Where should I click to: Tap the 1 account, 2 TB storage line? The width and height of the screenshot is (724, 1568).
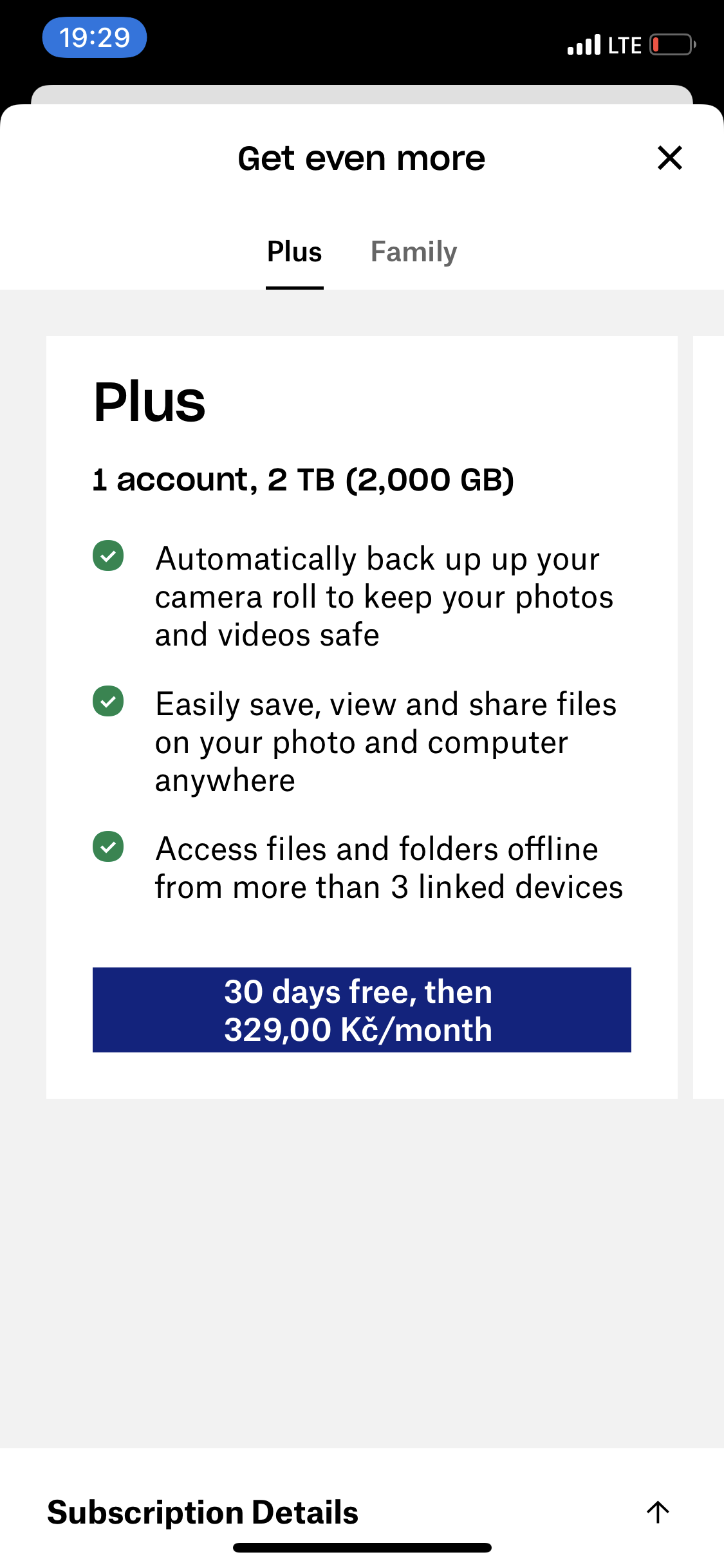coord(303,480)
